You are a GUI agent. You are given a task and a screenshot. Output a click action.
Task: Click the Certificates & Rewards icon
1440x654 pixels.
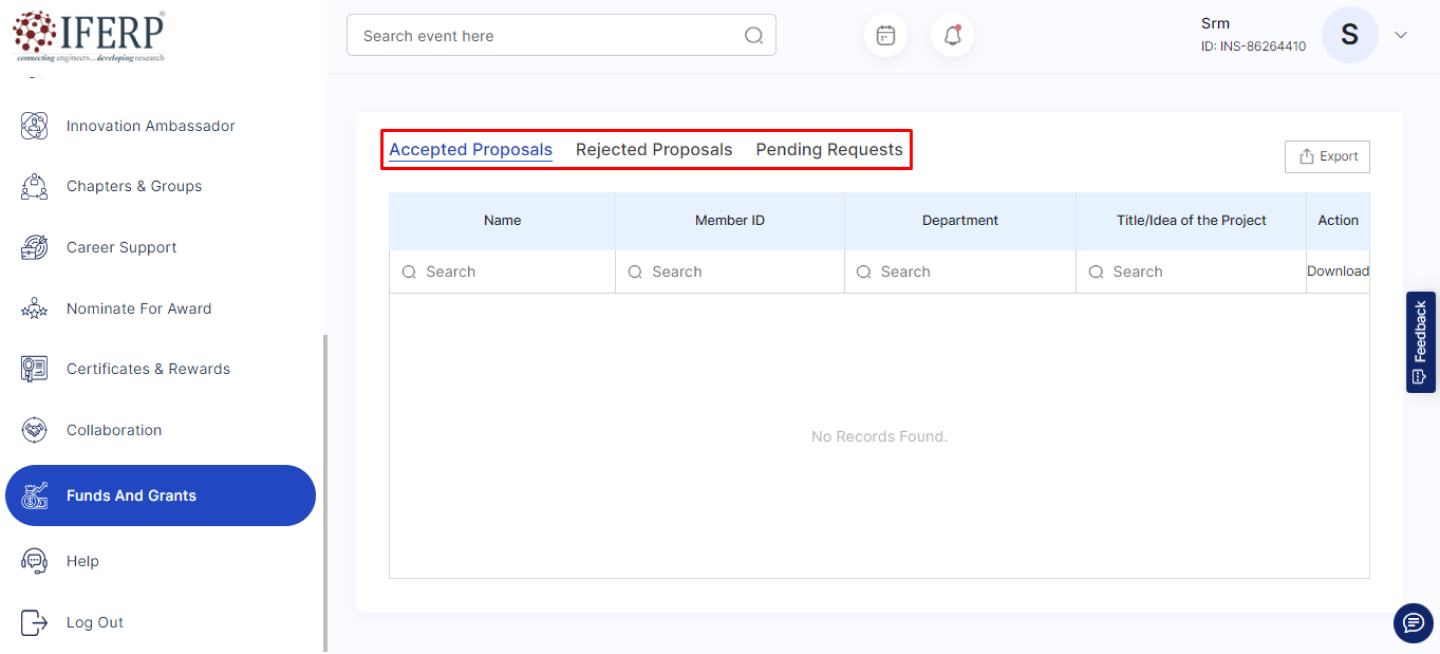34,369
